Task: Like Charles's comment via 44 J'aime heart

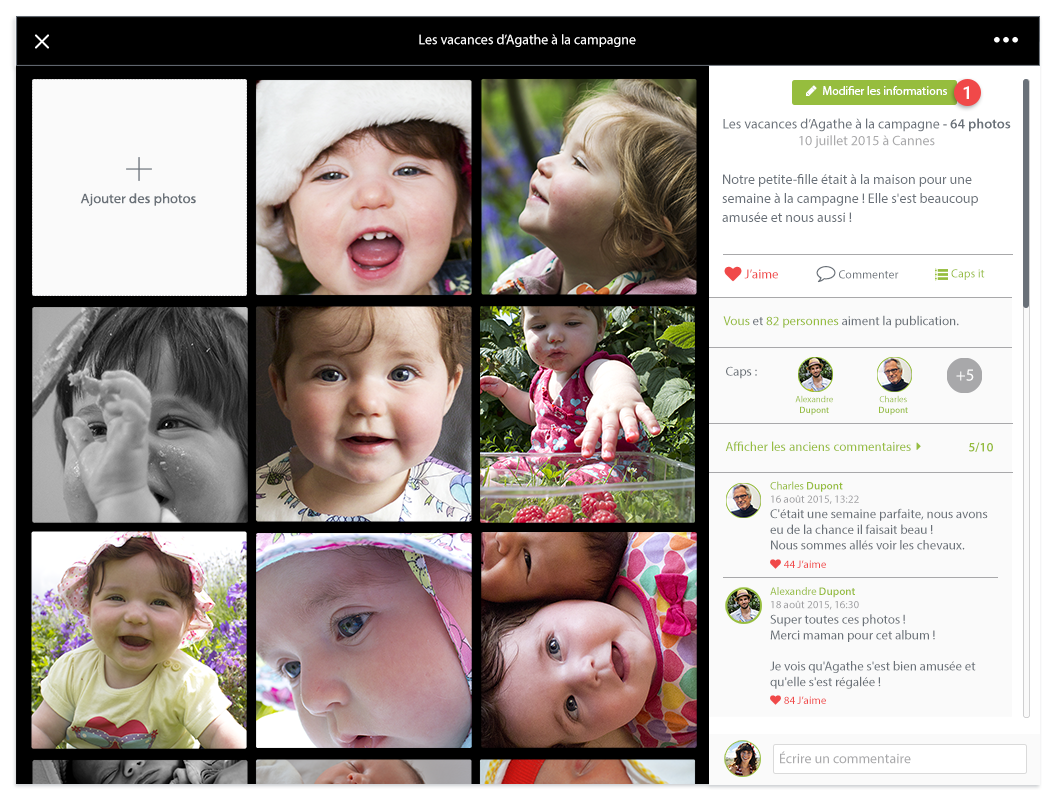Action: click(775, 564)
